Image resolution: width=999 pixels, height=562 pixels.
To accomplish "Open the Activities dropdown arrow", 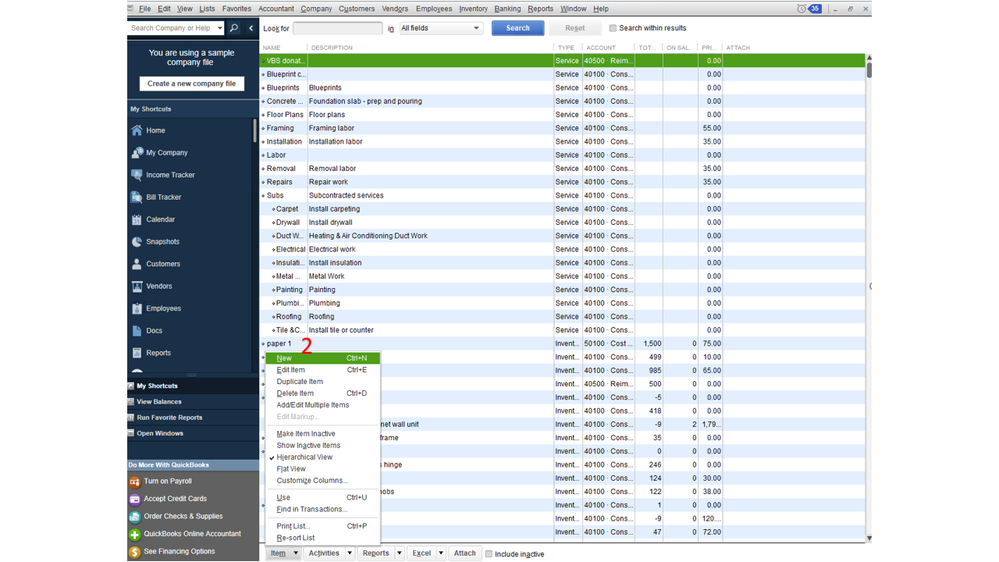I will coord(350,554).
